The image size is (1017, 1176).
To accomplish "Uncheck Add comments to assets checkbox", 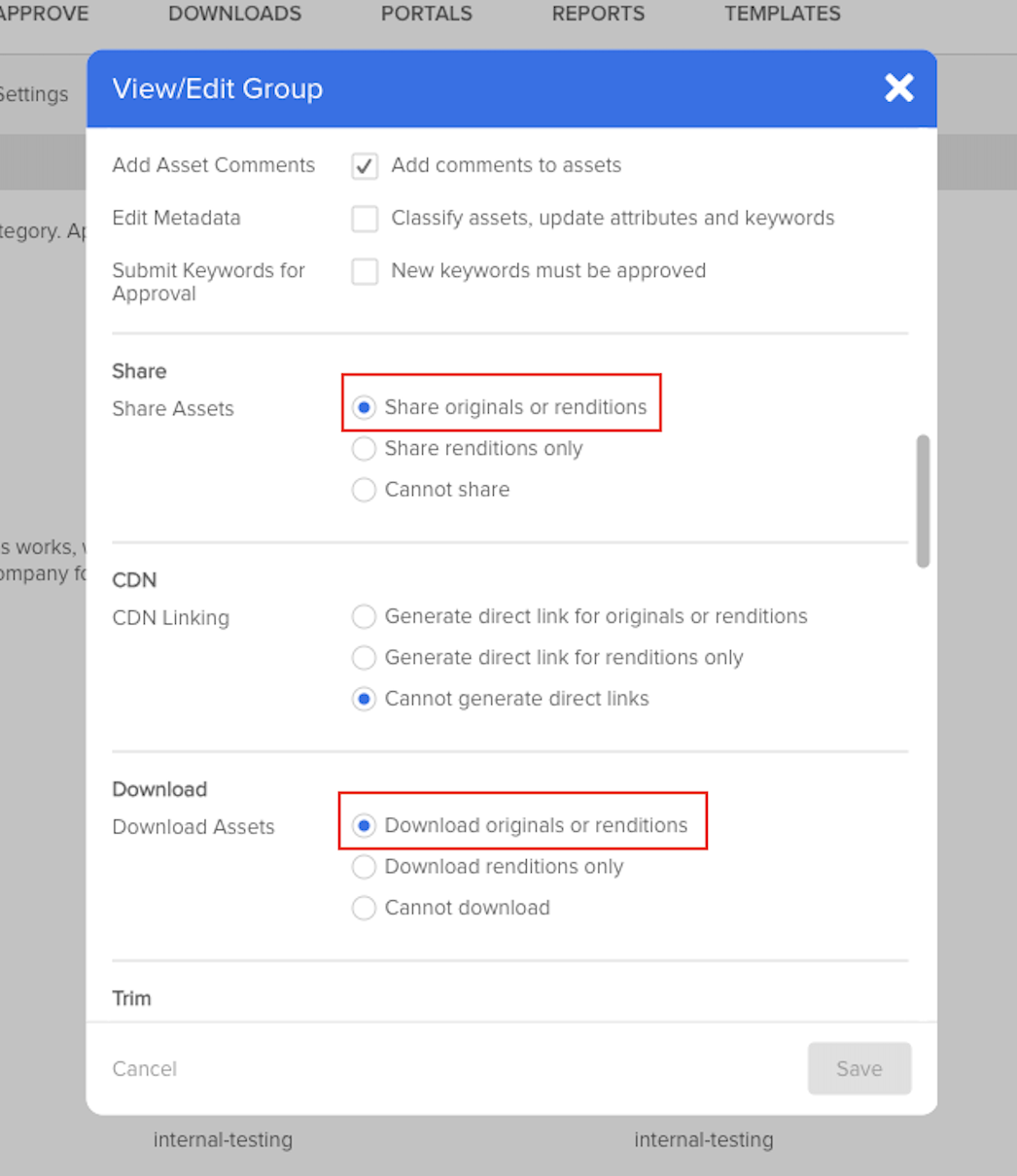I will 365,166.
